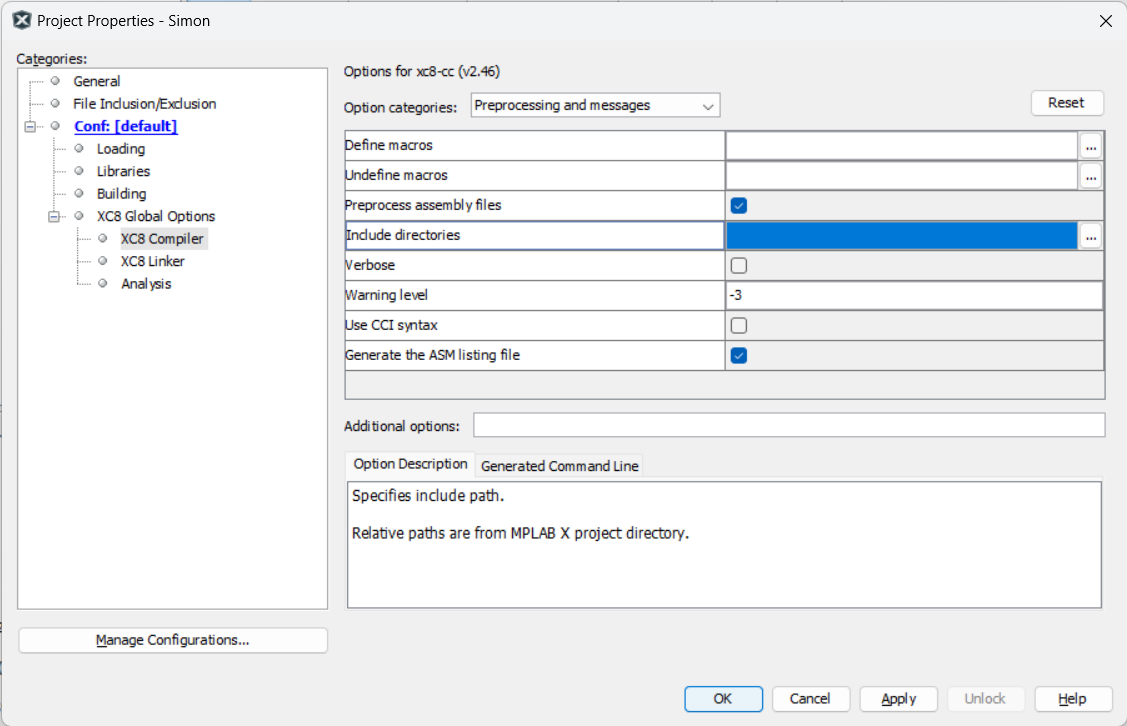Open the Option categories dropdown
The width and height of the screenshot is (1127, 726).
point(595,106)
